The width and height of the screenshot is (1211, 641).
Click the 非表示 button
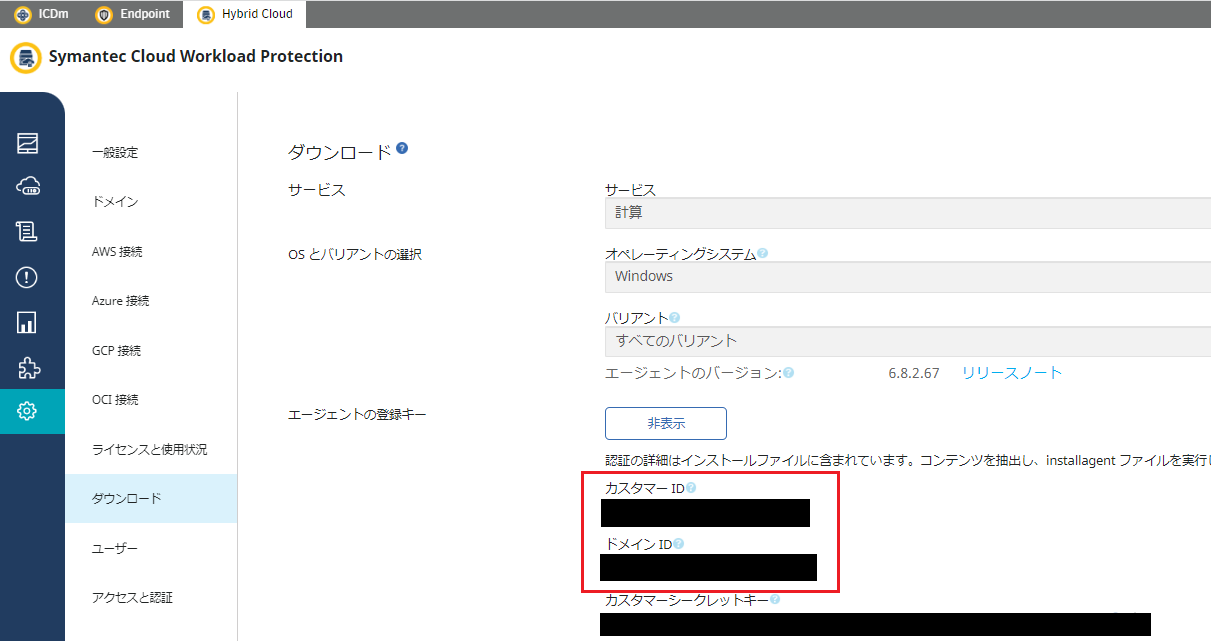666,423
